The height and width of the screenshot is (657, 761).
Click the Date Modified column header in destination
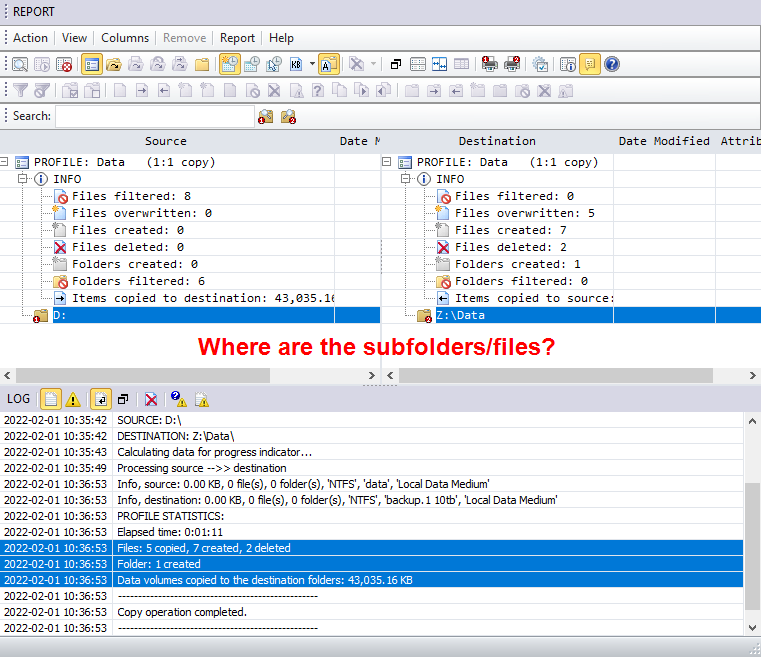[663, 141]
